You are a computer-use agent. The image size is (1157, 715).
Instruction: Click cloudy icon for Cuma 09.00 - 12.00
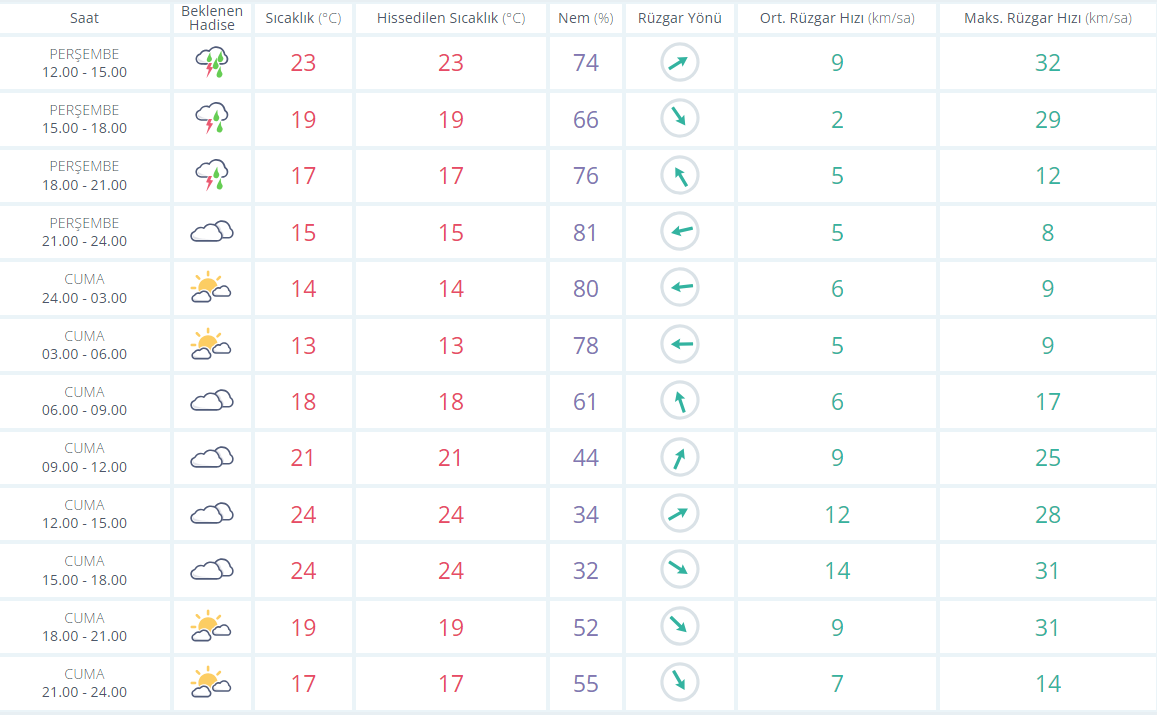point(212,457)
